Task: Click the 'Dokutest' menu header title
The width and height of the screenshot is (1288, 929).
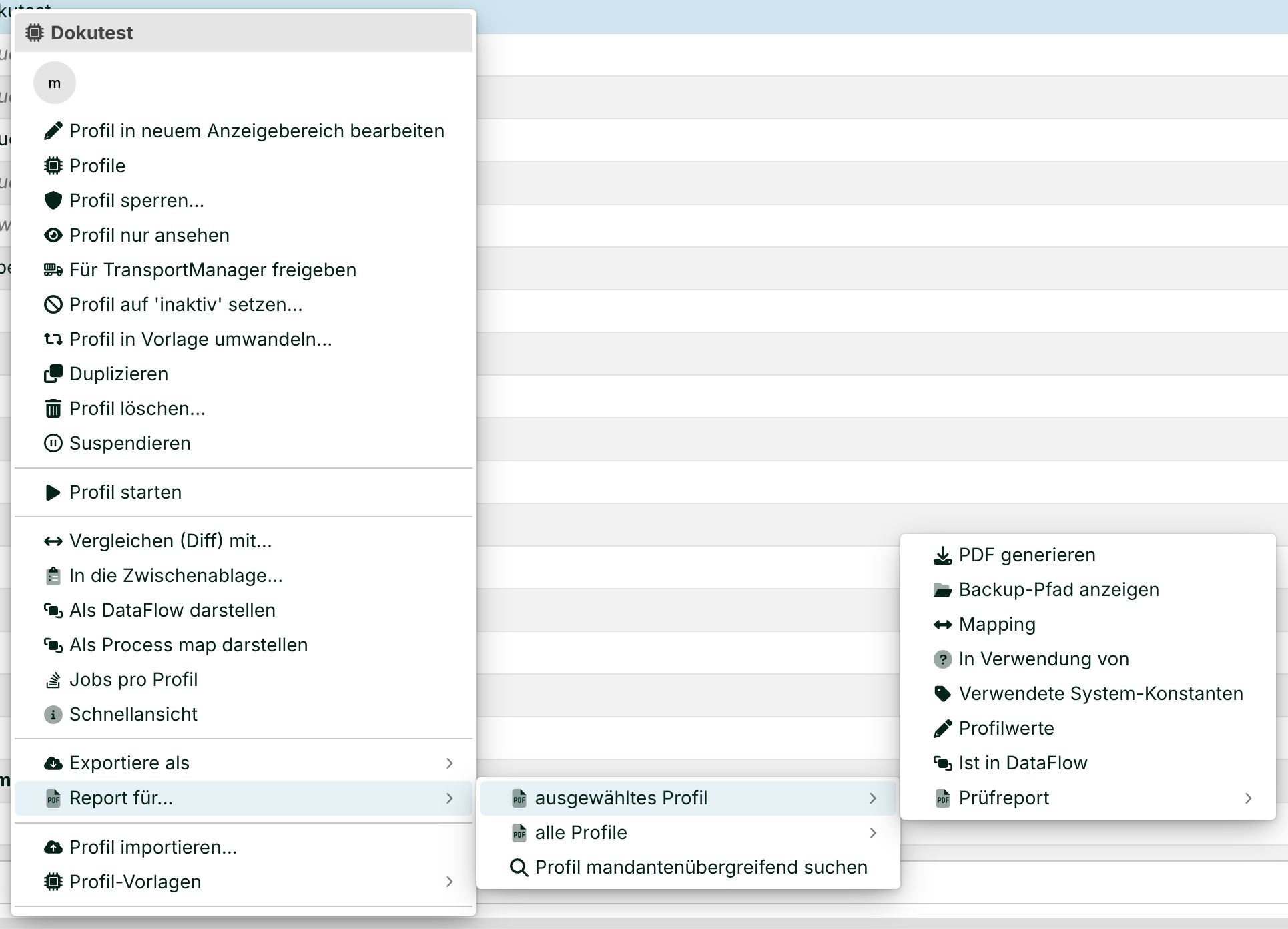Action: click(x=92, y=33)
